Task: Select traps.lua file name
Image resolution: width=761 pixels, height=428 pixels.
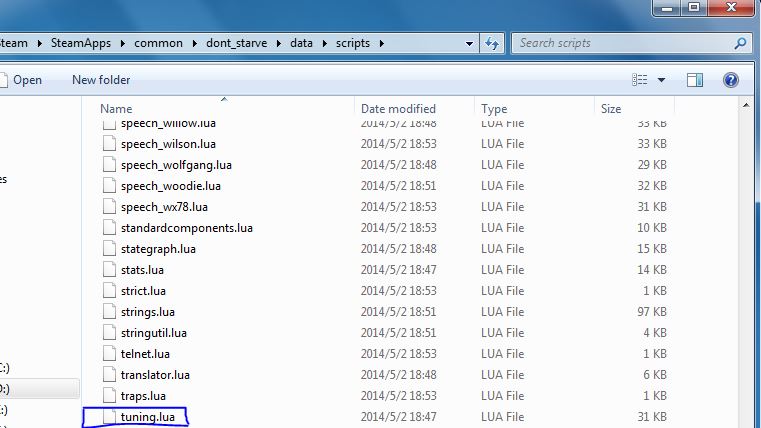Action: click(143, 396)
